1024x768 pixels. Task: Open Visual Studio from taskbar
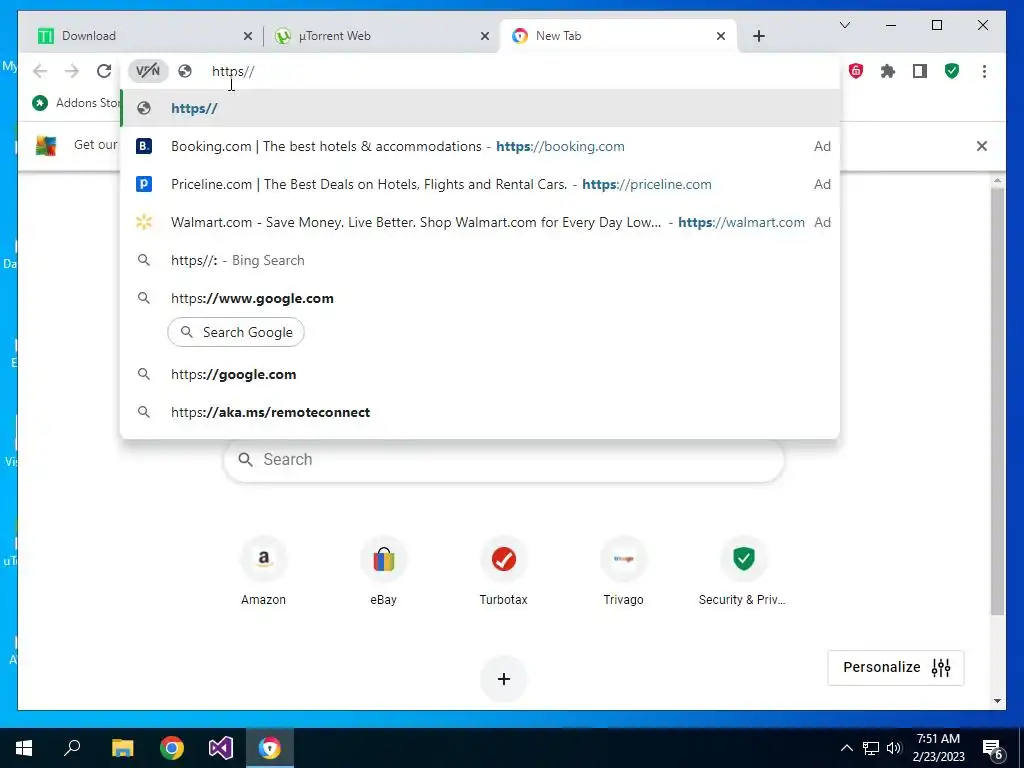tap(221, 748)
